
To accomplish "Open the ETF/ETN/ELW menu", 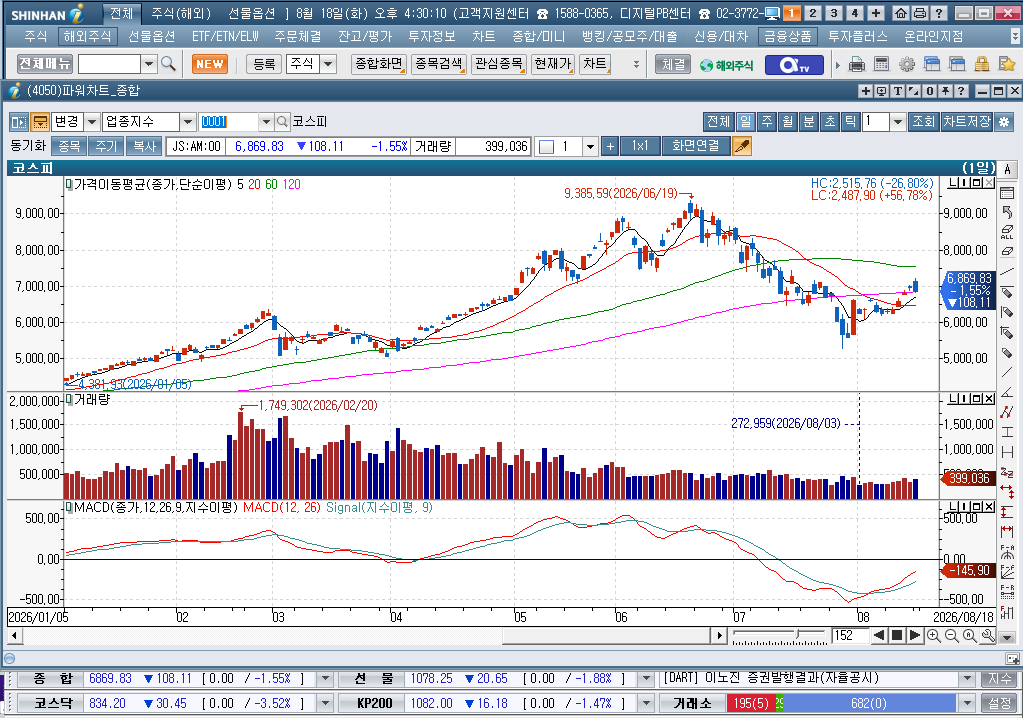I will (x=226, y=37).
